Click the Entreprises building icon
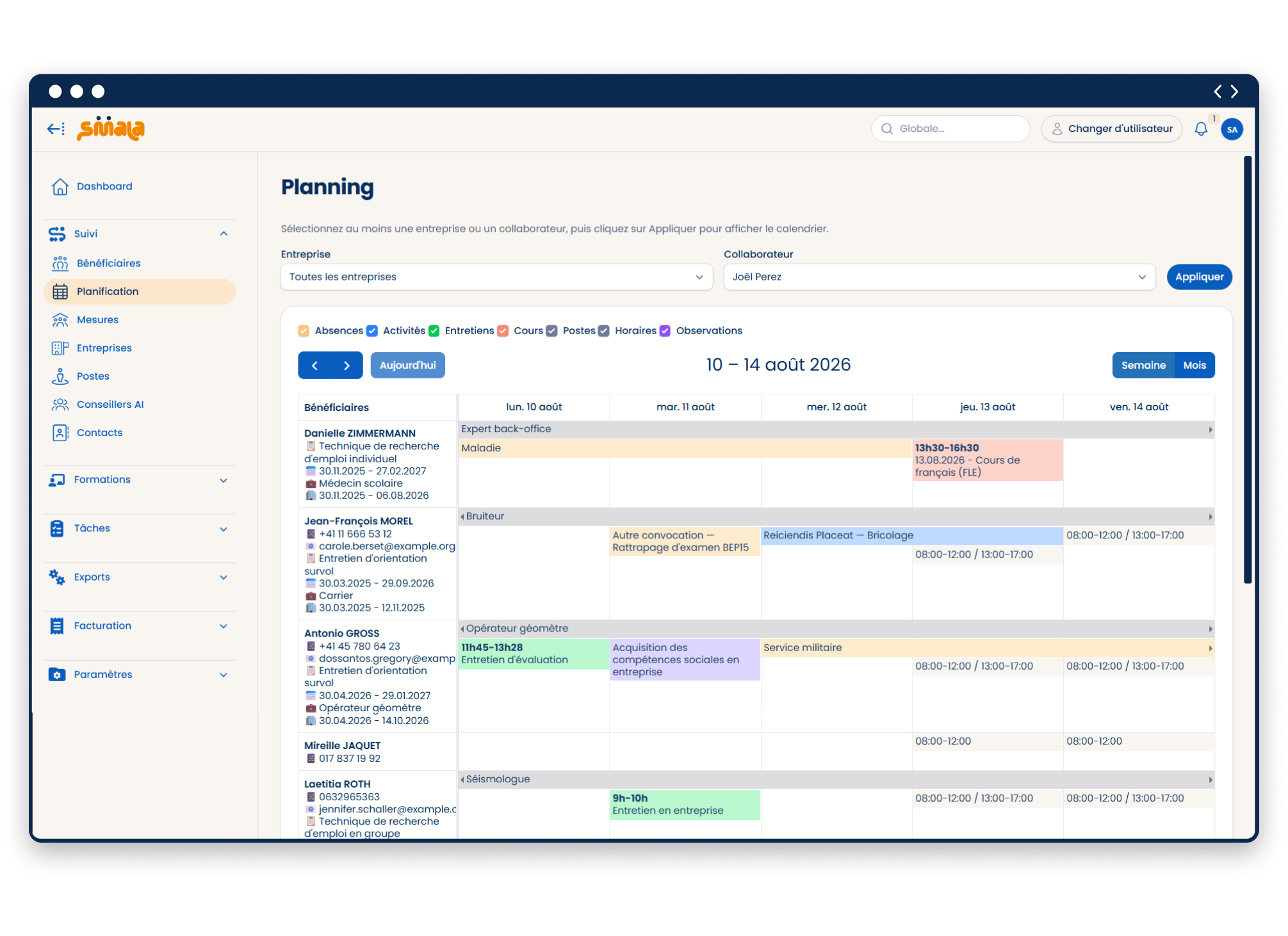 pyautogui.click(x=60, y=348)
